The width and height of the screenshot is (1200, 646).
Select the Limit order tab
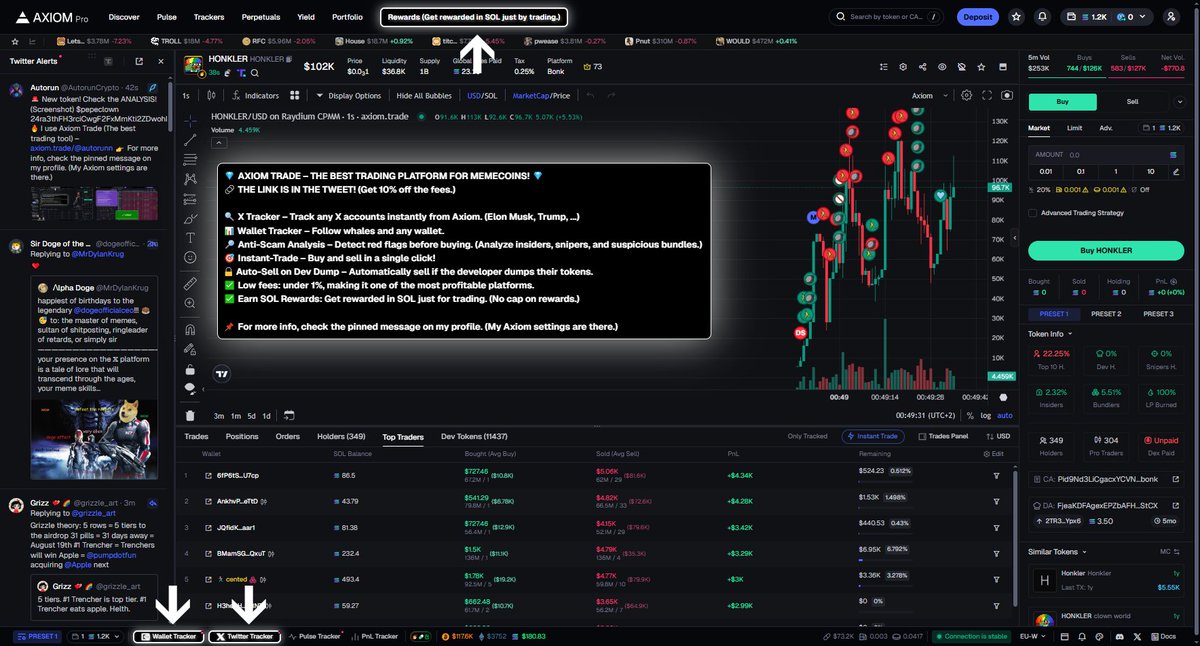point(1074,127)
